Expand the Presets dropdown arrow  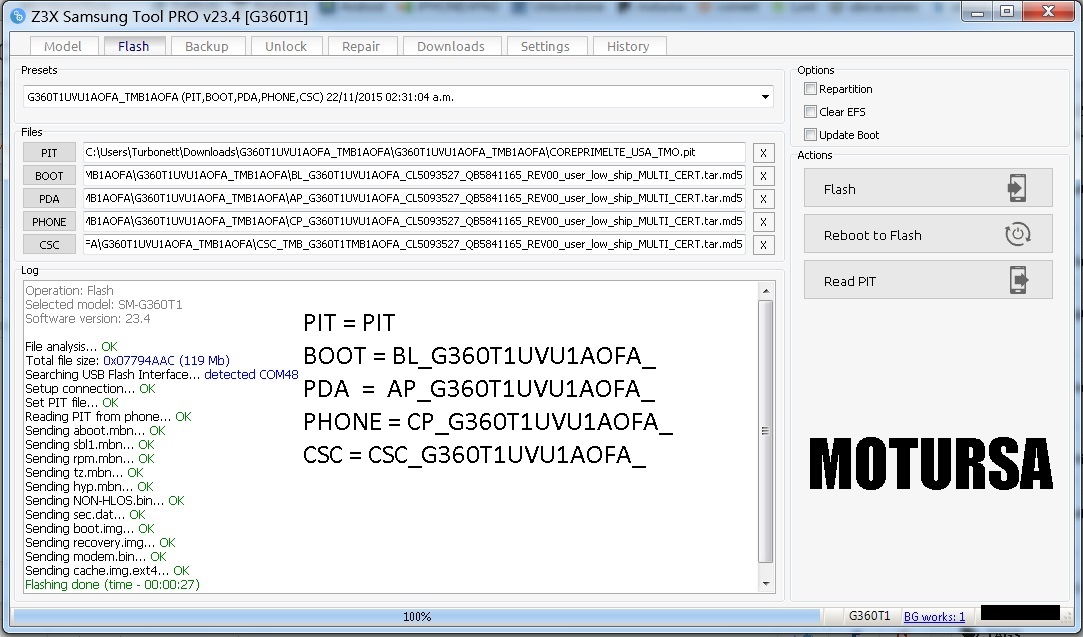[765, 97]
